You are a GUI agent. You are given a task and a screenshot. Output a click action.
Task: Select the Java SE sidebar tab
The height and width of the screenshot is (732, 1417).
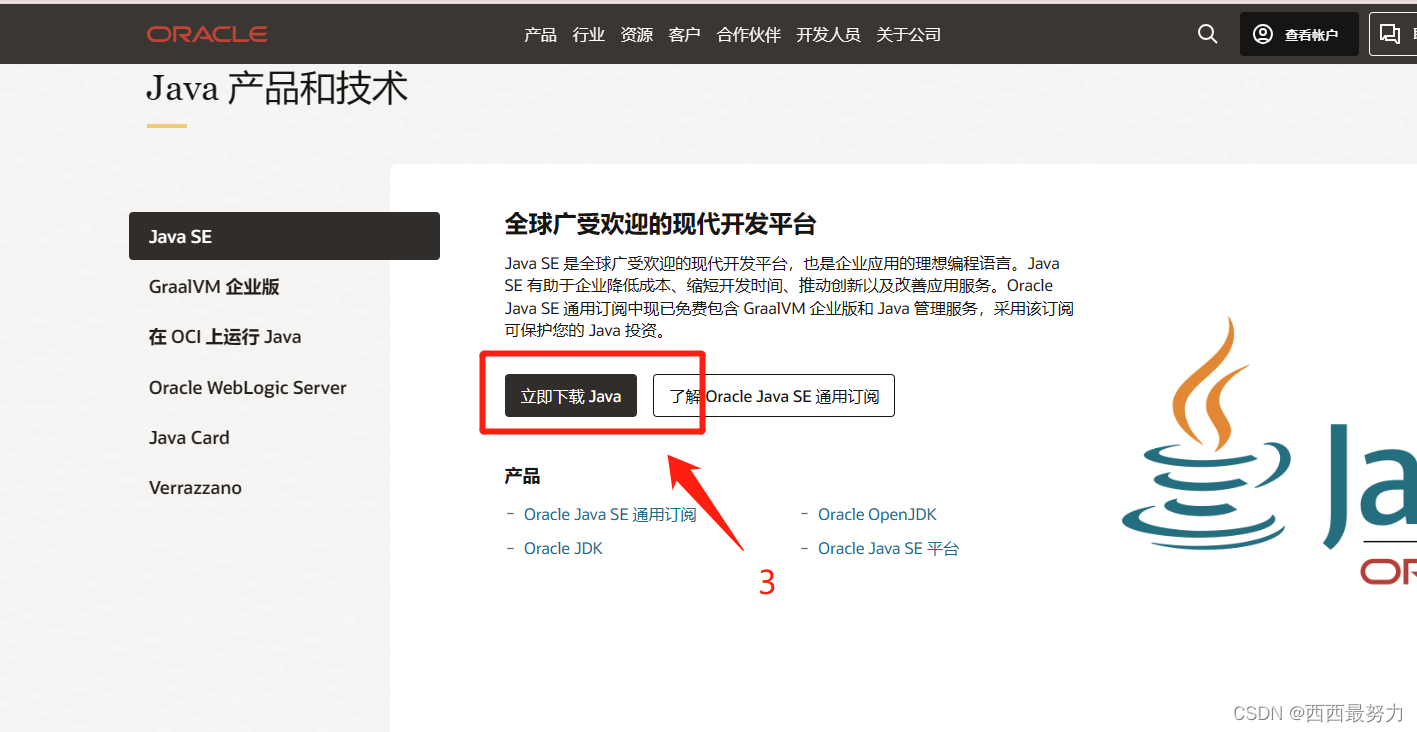tap(284, 236)
